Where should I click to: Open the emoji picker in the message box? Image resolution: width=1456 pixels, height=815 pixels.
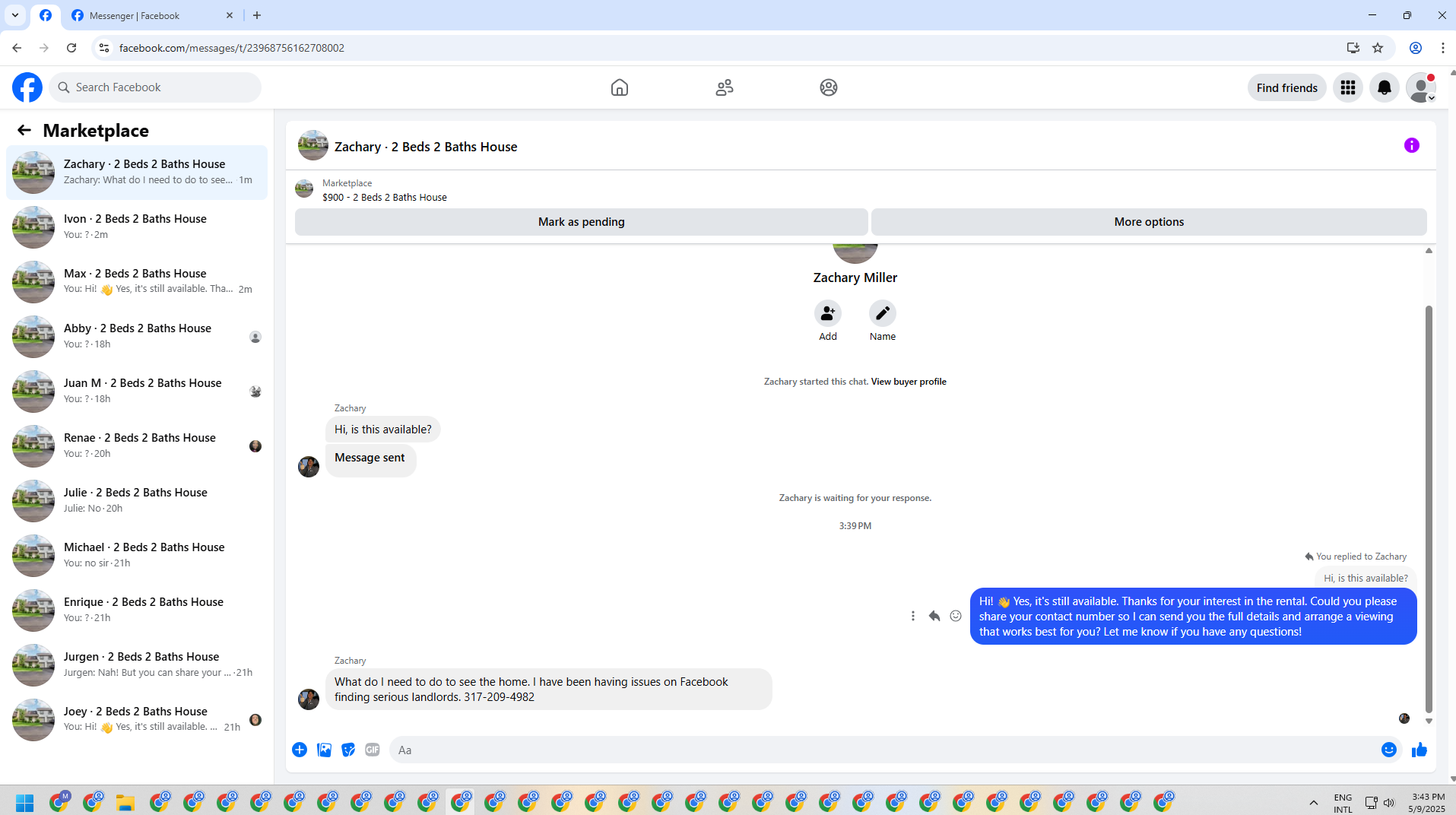point(1389,750)
